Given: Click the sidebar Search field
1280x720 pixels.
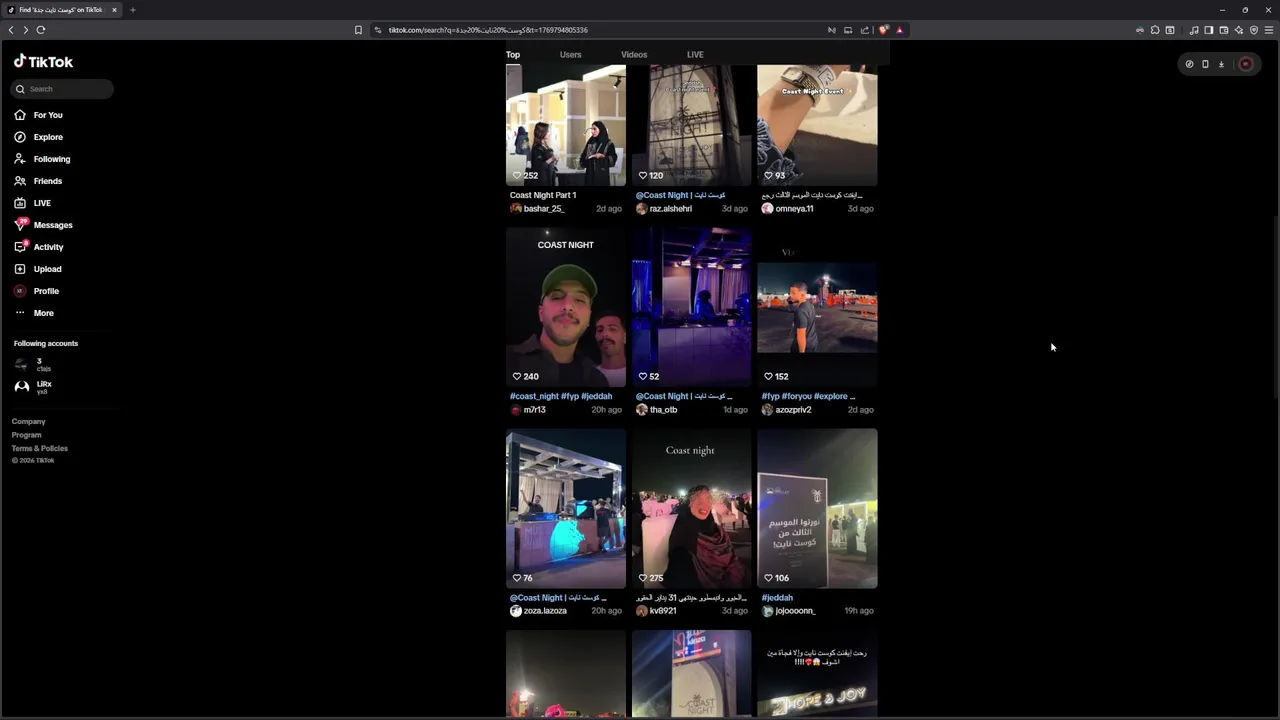Looking at the screenshot, I should (x=62, y=89).
